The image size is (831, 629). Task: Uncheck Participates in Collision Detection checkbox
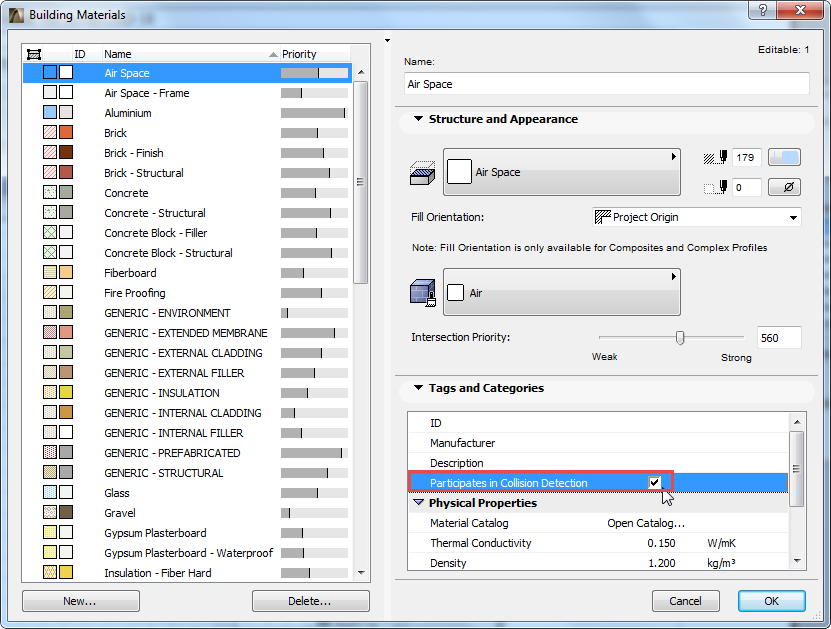655,482
